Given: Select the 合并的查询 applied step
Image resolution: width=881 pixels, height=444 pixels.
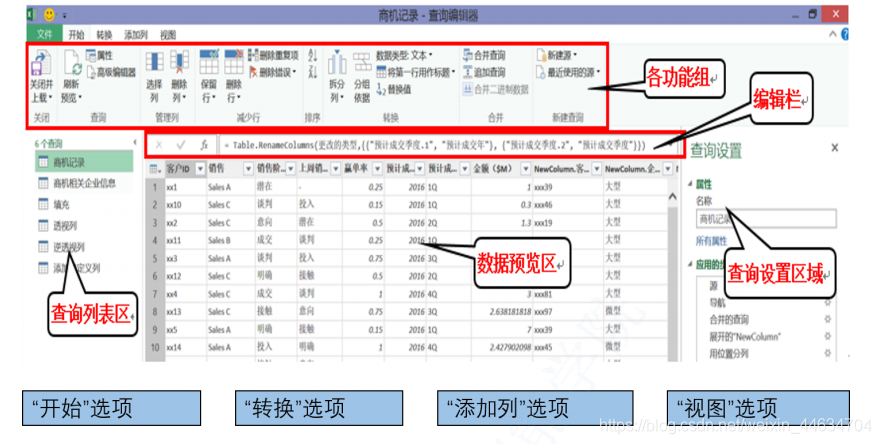Looking at the screenshot, I should click(729, 319).
